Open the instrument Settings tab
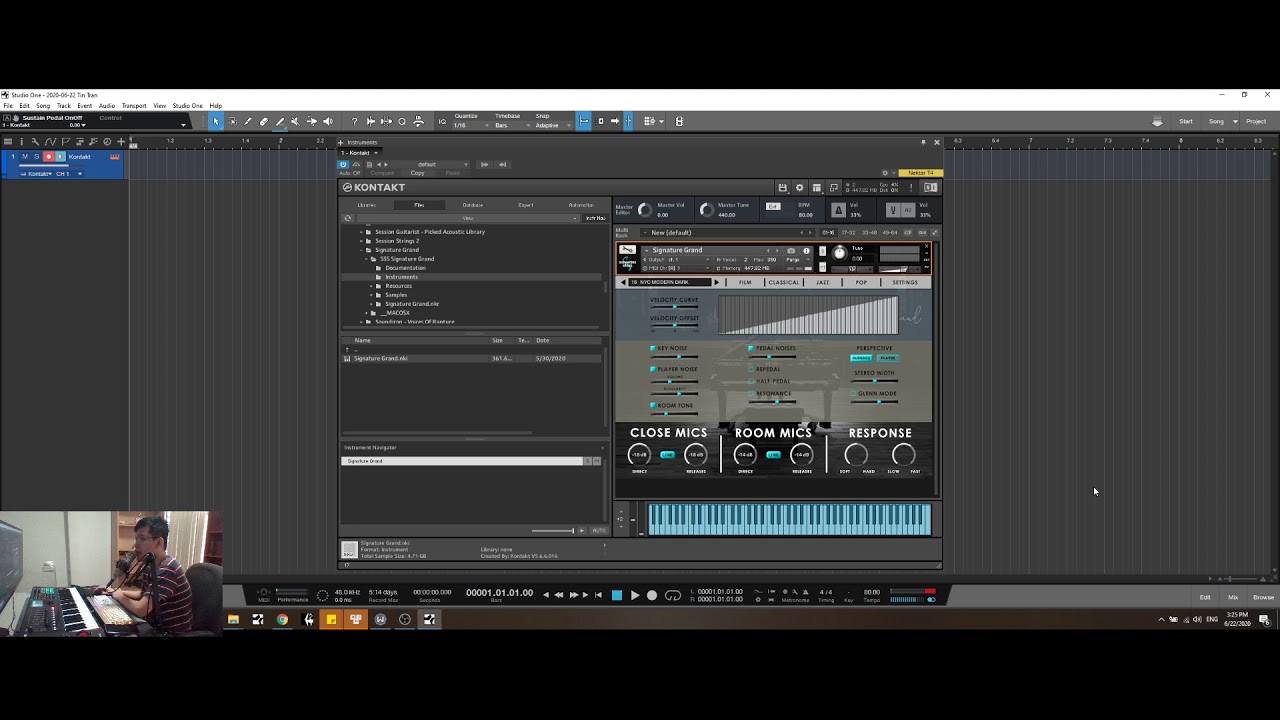The height and width of the screenshot is (720, 1280). tap(905, 282)
